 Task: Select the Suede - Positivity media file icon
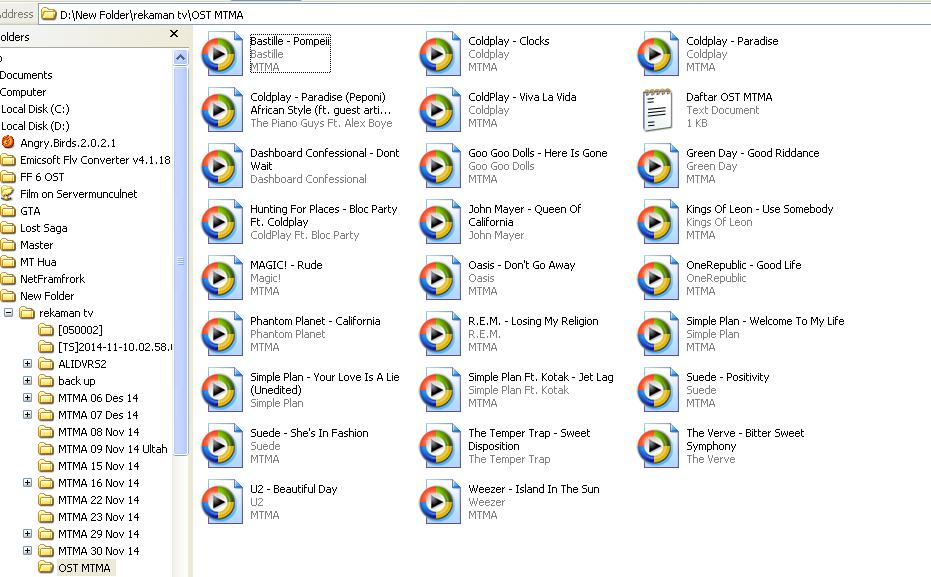pos(657,390)
